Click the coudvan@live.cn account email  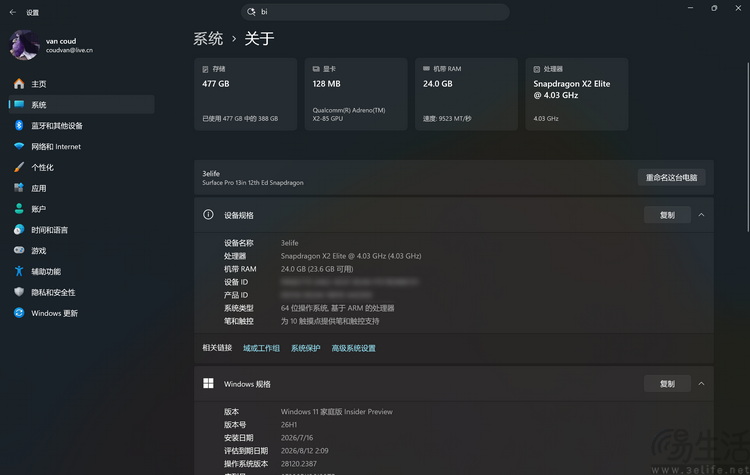point(69,50)
